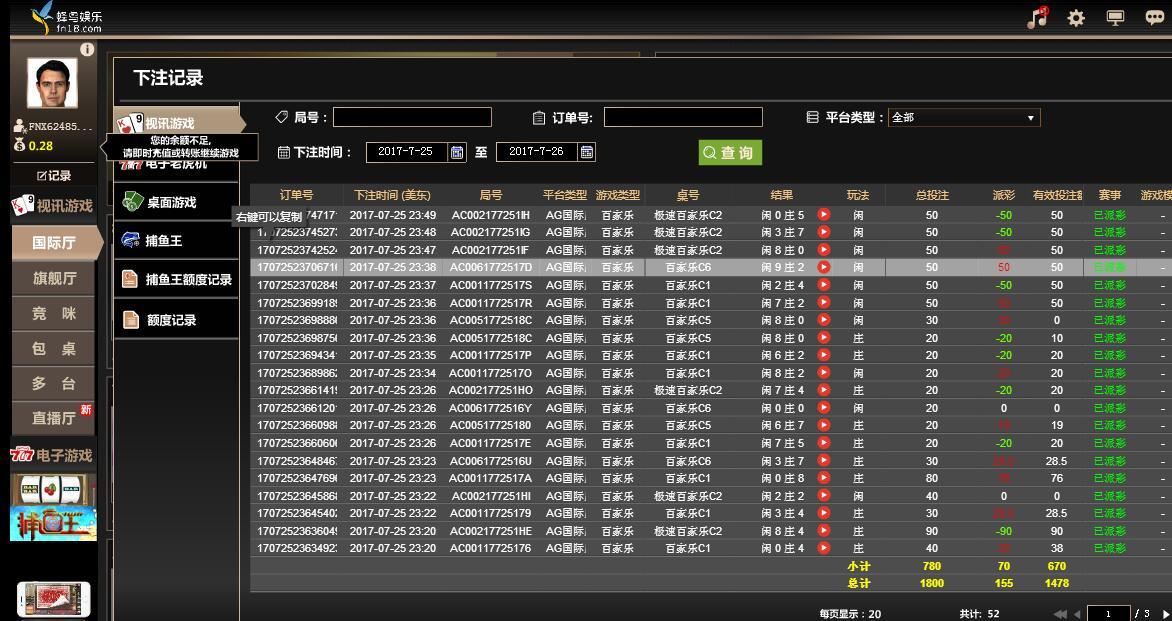Go to first page arrow
Image resolution: width=1172 pixels, height=621 pixels.
pos(1060,614)
